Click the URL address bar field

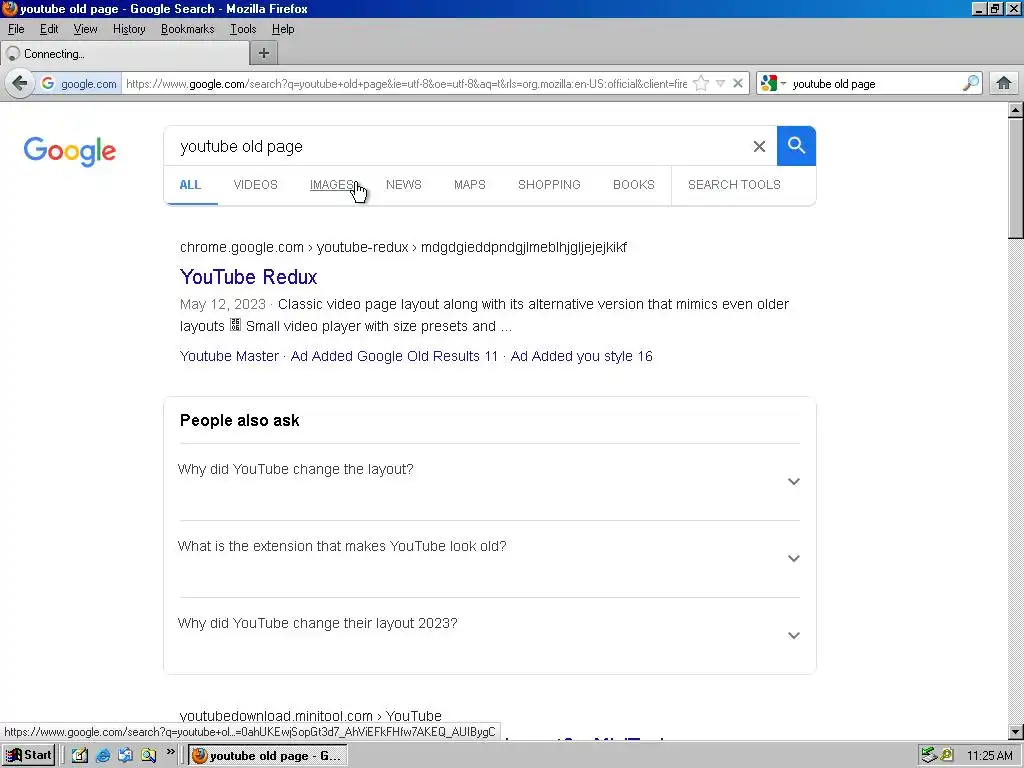[406, 84]
